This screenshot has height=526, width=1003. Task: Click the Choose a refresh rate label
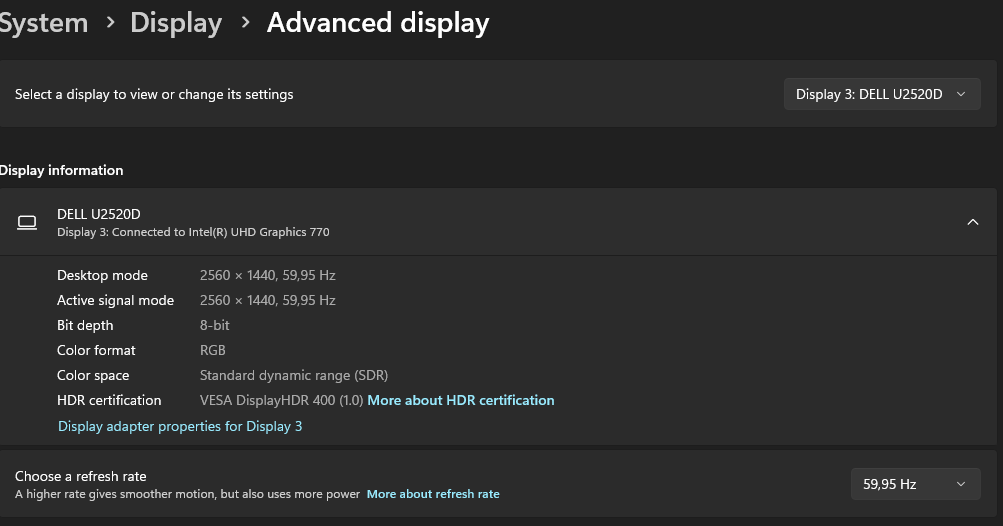pos(81,476)
